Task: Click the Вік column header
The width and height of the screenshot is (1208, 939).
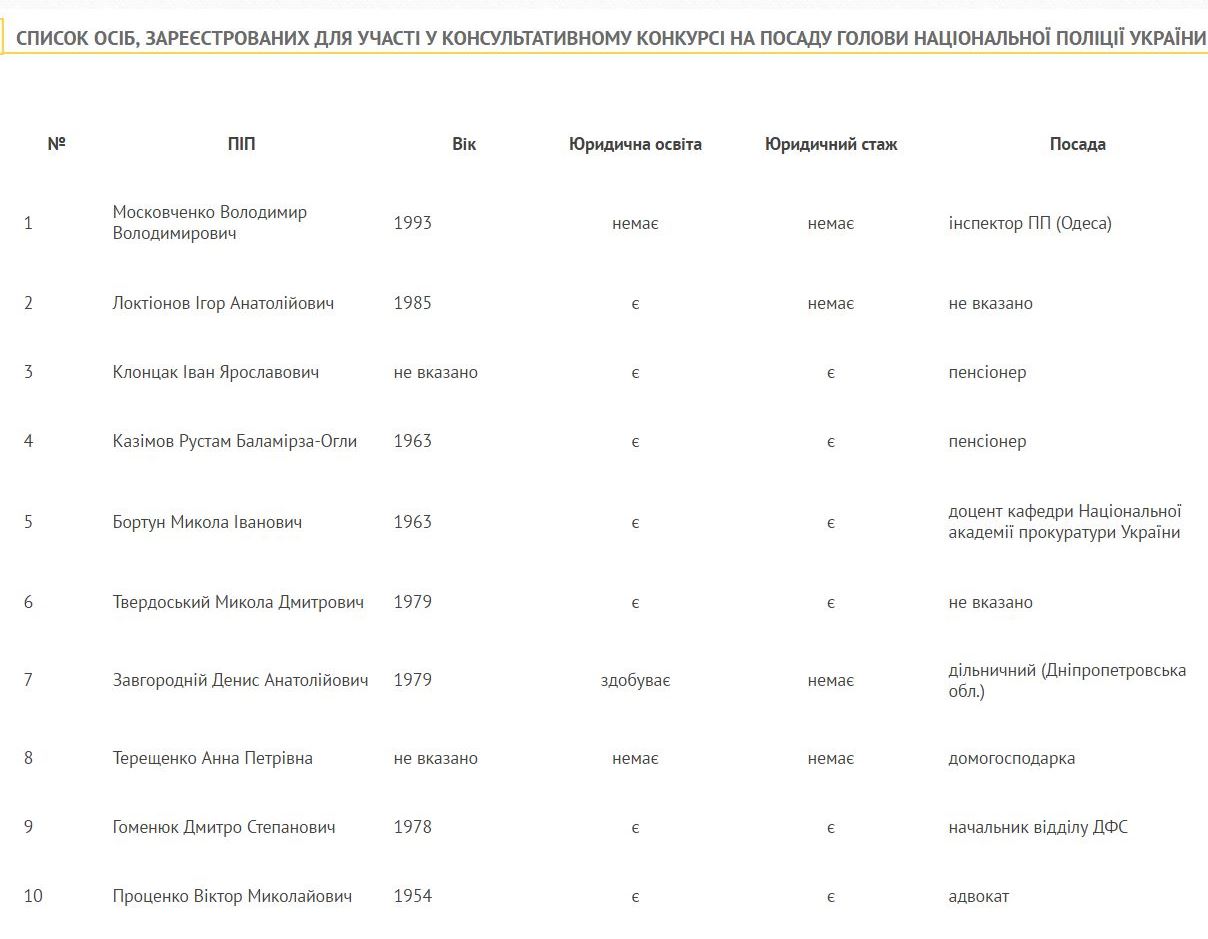Action: [464, 144]
